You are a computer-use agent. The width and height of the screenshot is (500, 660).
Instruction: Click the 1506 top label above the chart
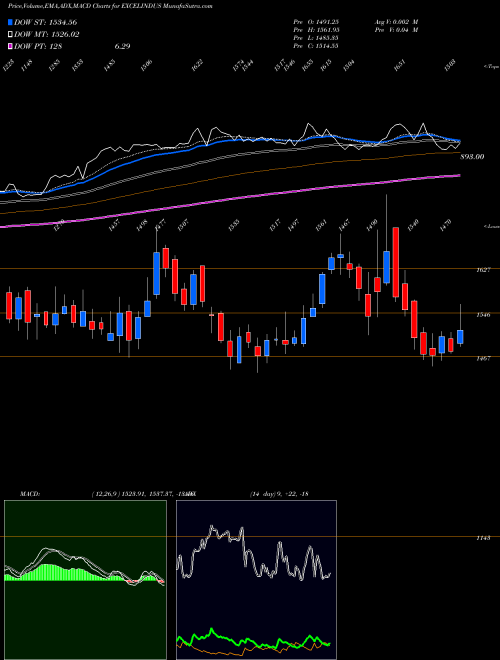(x=146, y=65)
